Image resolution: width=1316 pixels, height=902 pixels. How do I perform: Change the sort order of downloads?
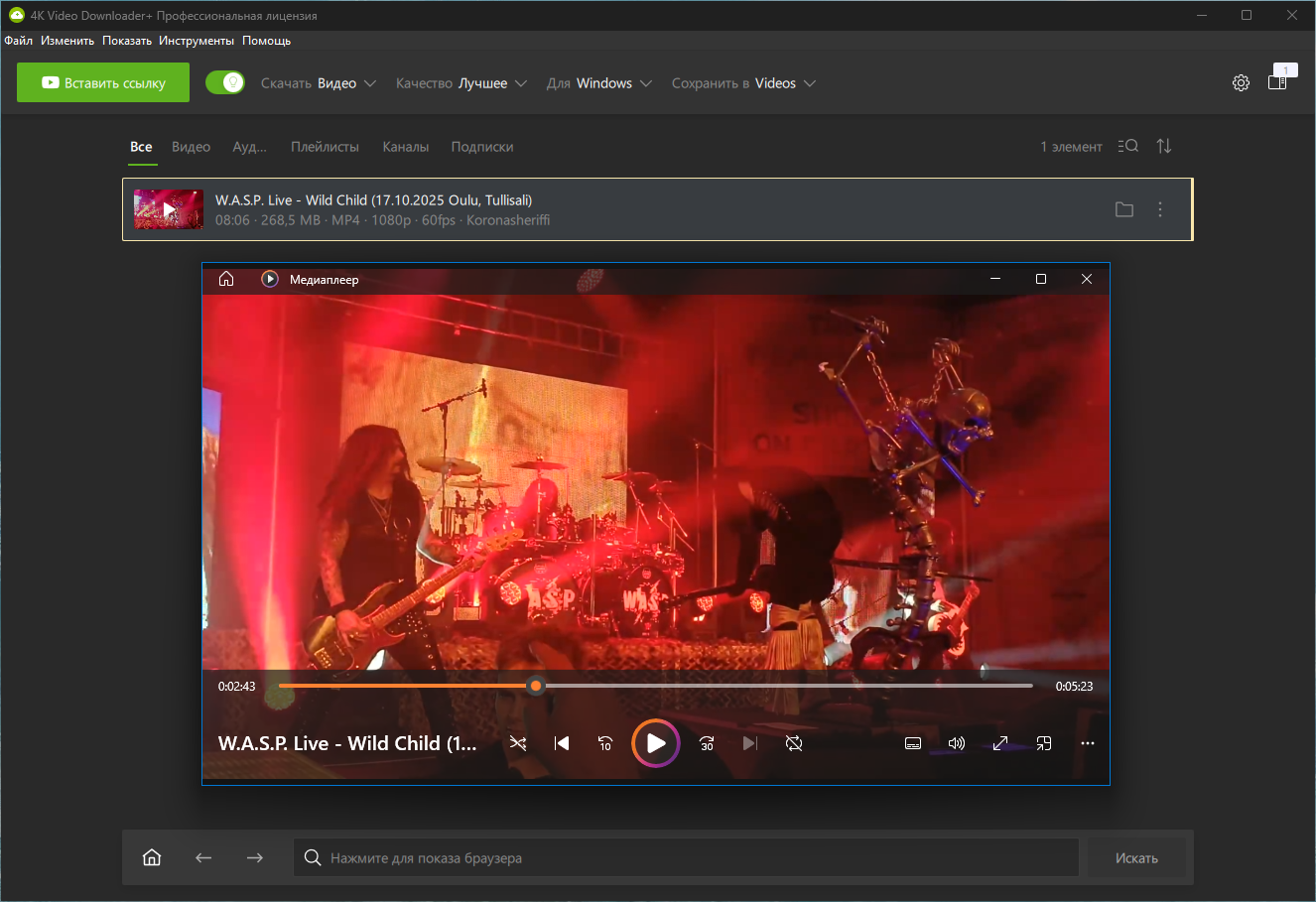[x=1164, y=146]
